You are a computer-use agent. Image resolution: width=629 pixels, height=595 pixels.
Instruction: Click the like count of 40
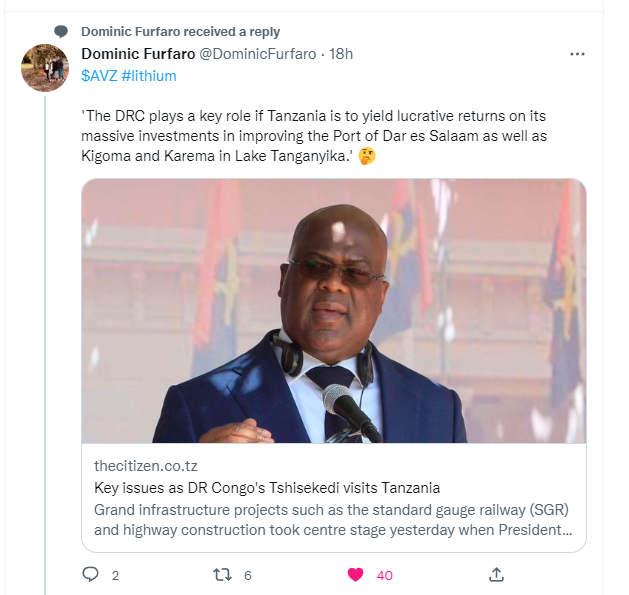pos(384,575)
